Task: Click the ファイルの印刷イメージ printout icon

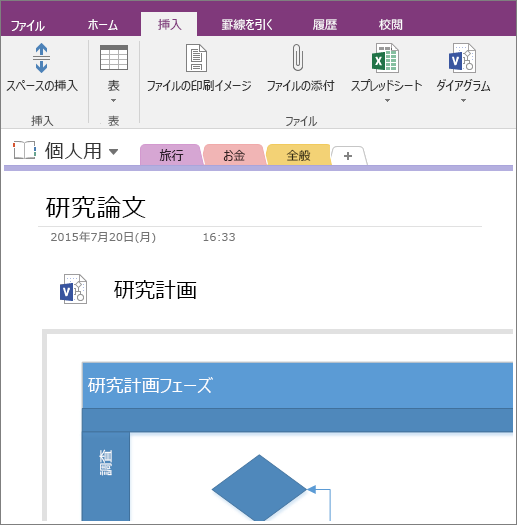Action: (x=197, y=58)
